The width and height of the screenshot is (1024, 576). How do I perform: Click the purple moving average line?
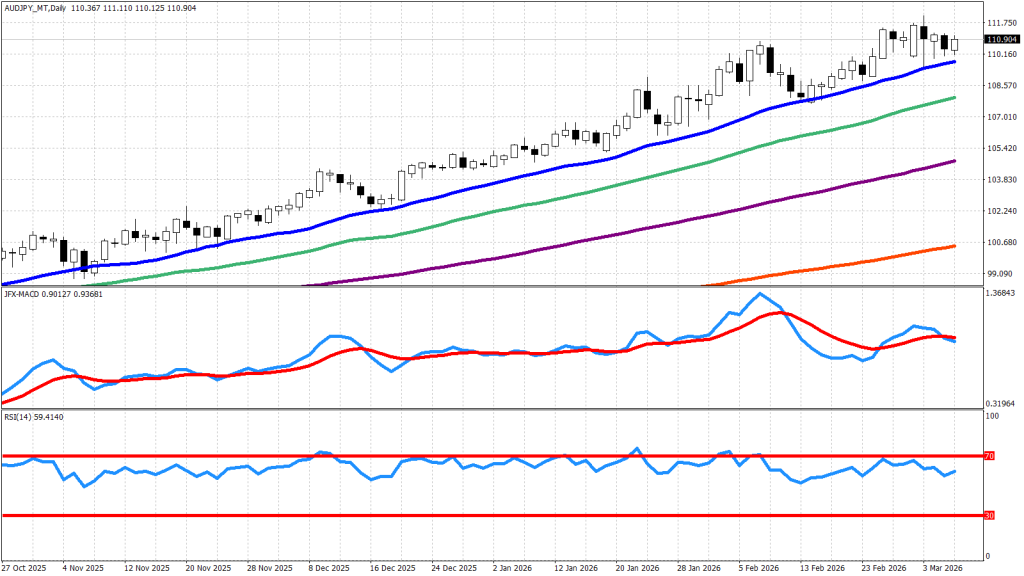pyautogui.click(x=600, y=237)
